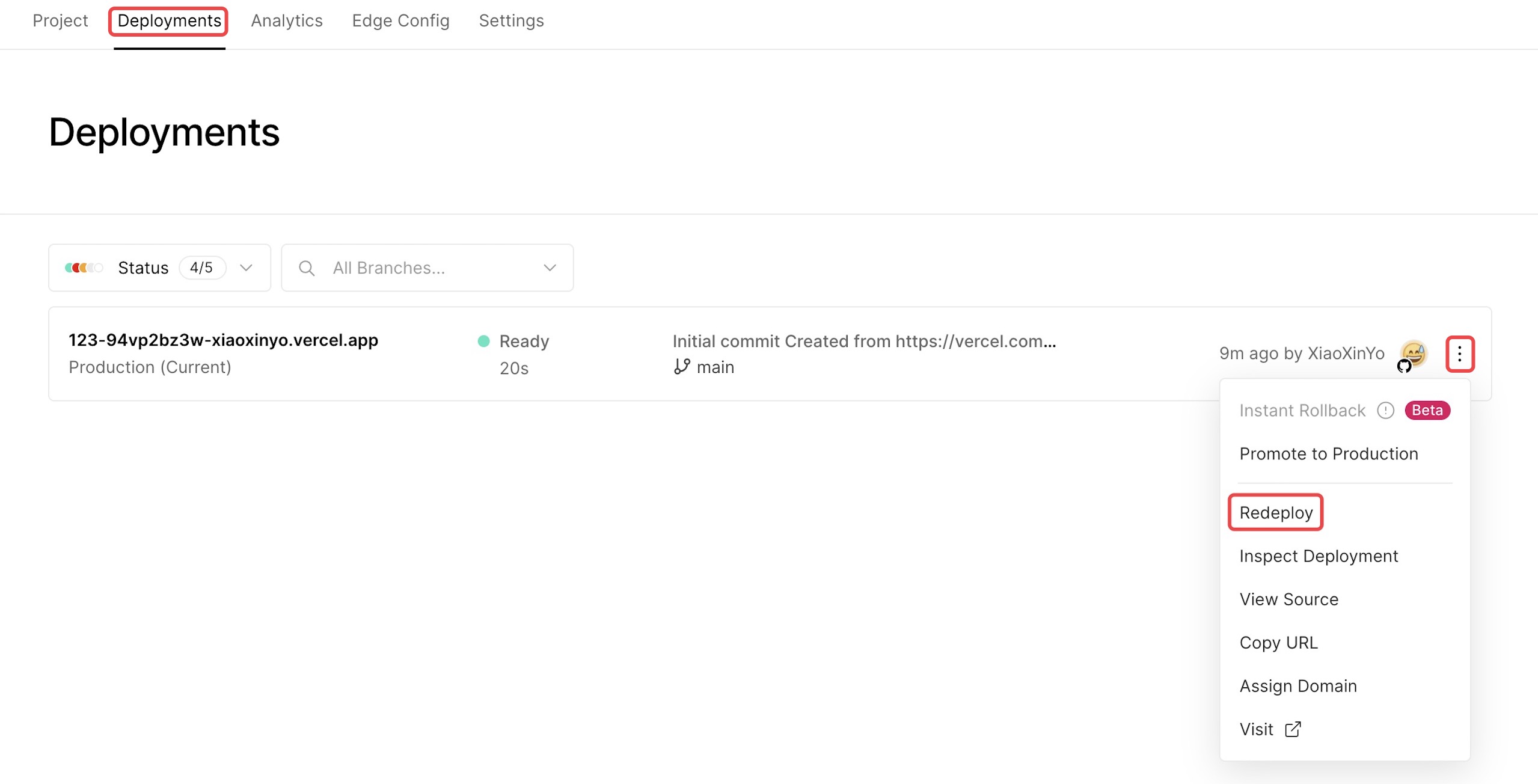Click the external link icon beside Visit
Viewport: 1538px width, 784px height.
click(1293, 729)
